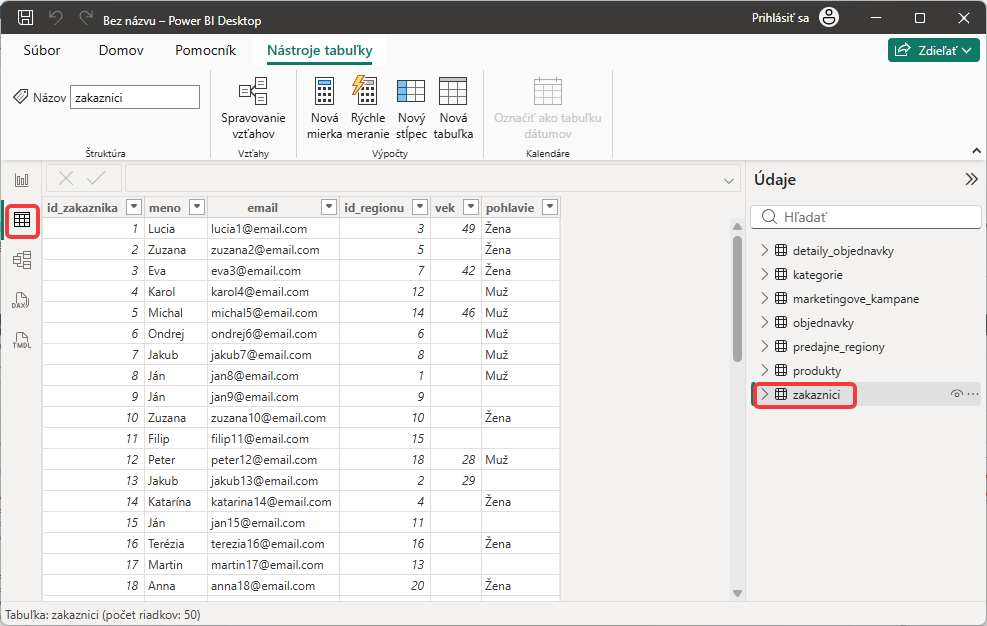Viewport: 987px width, 626px height.
Task: Click the Zdieľať share button
Action: tap(933, 50)
